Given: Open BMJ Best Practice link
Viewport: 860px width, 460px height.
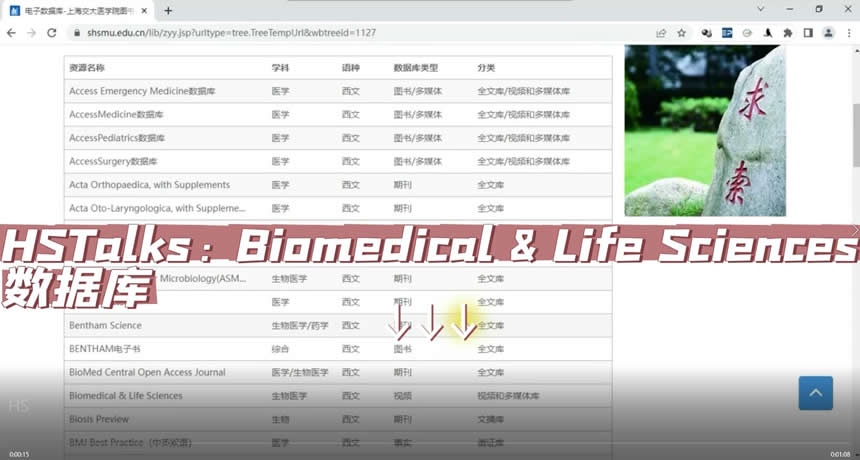Looking at the screenshot, I should pos(131,442).
